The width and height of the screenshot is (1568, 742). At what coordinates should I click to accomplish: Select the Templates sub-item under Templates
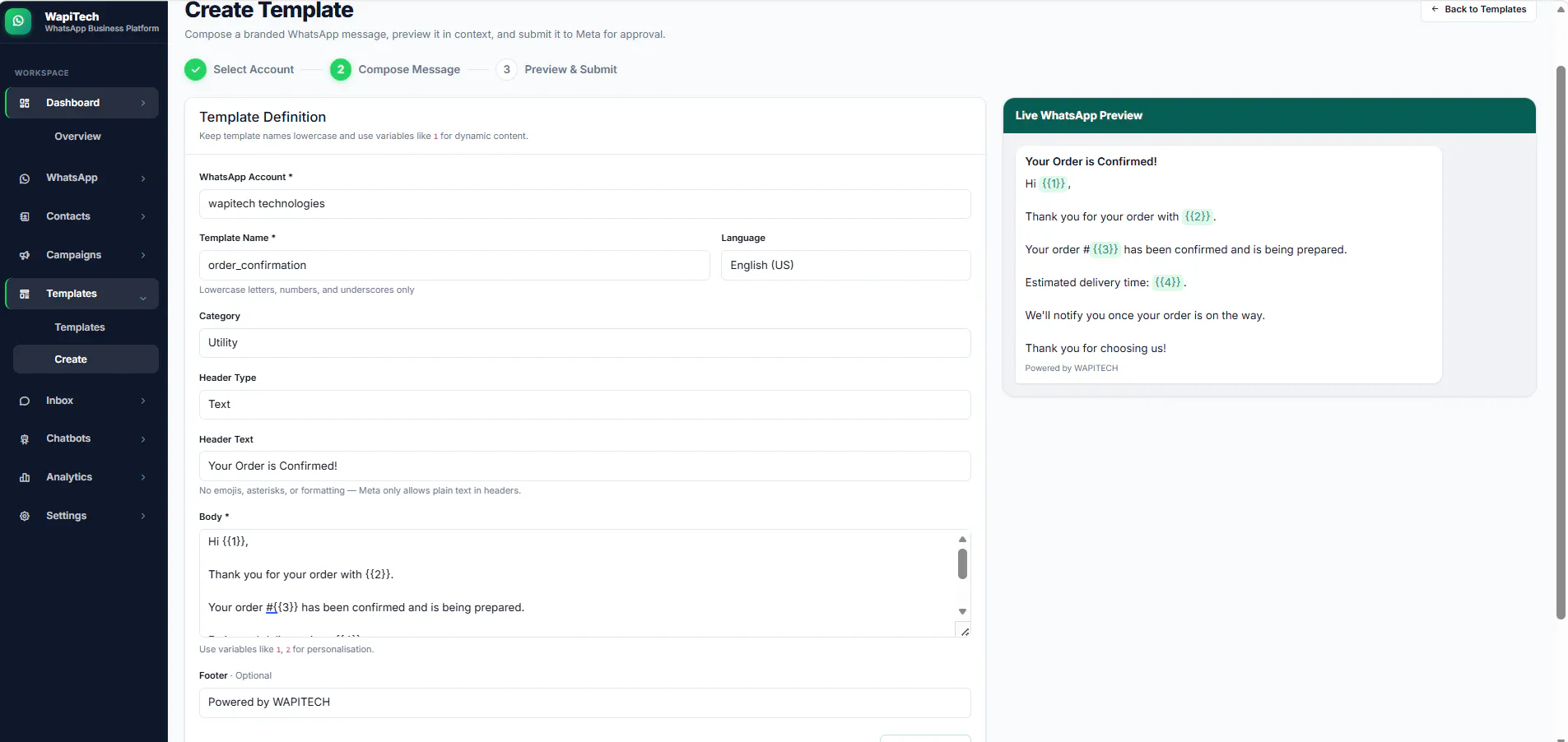[80, 327]
